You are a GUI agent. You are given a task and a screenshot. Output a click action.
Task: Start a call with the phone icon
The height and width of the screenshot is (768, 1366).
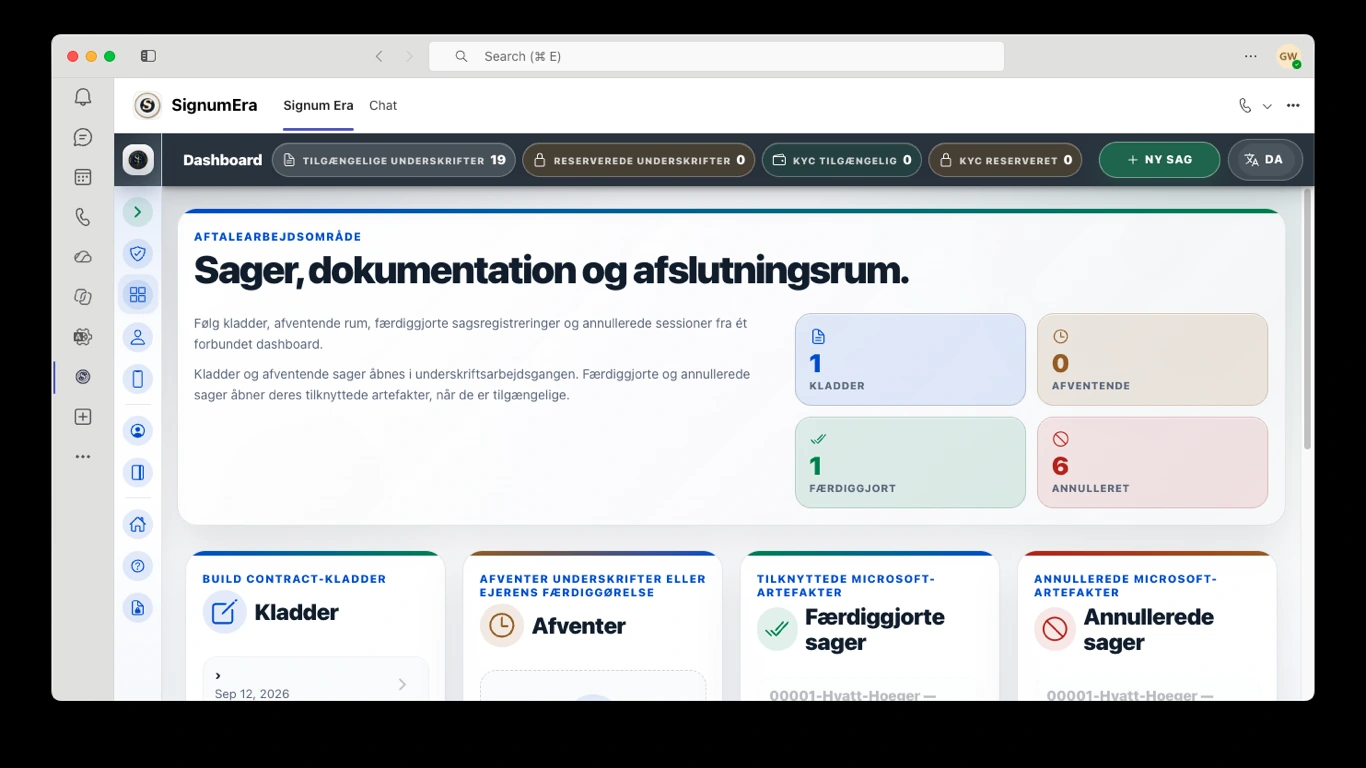(1245, 105)
